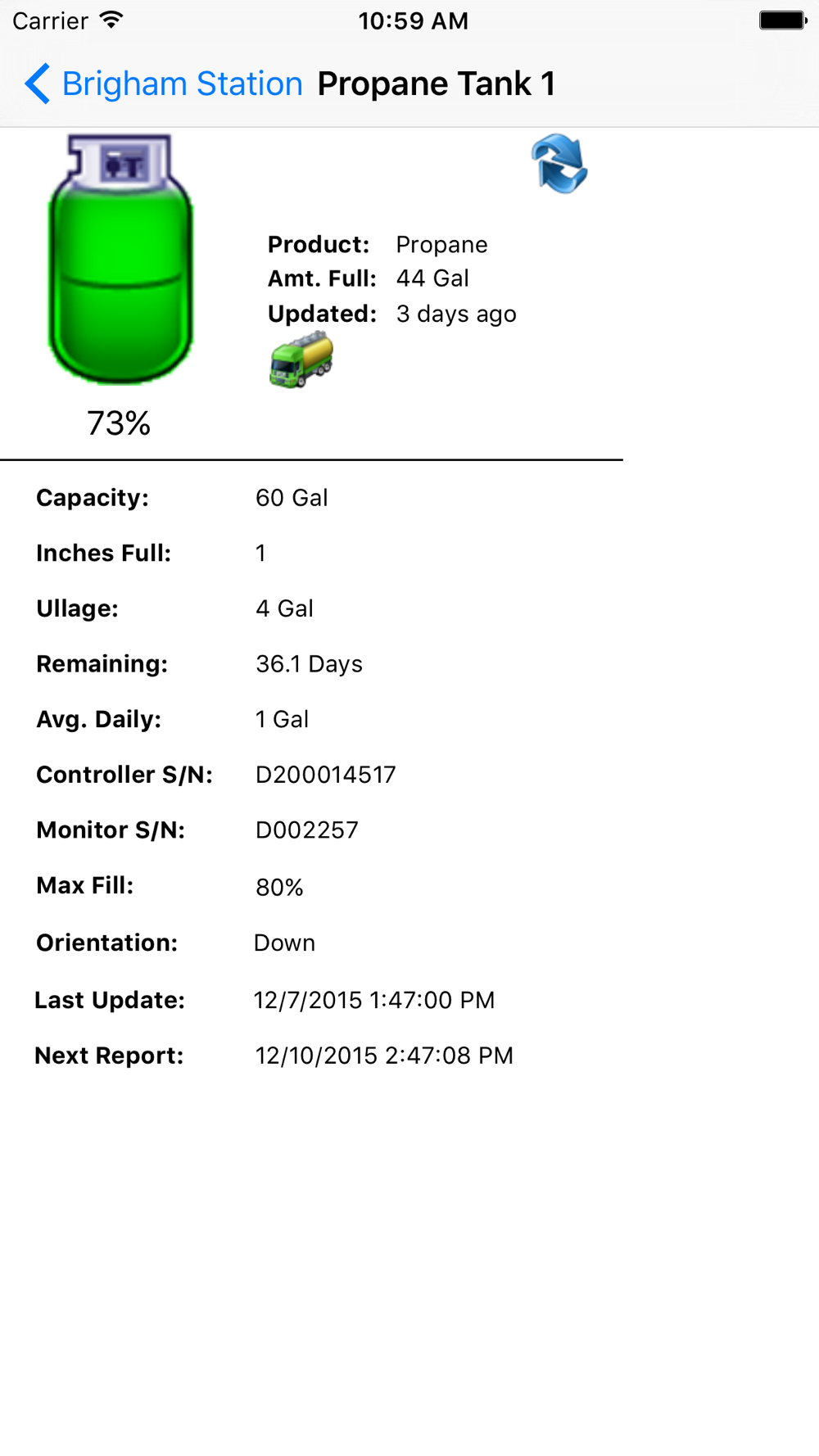Tap Monitor S/N value D002257
The width and height of the screenshot is (819, 1456).
(307, 830)
